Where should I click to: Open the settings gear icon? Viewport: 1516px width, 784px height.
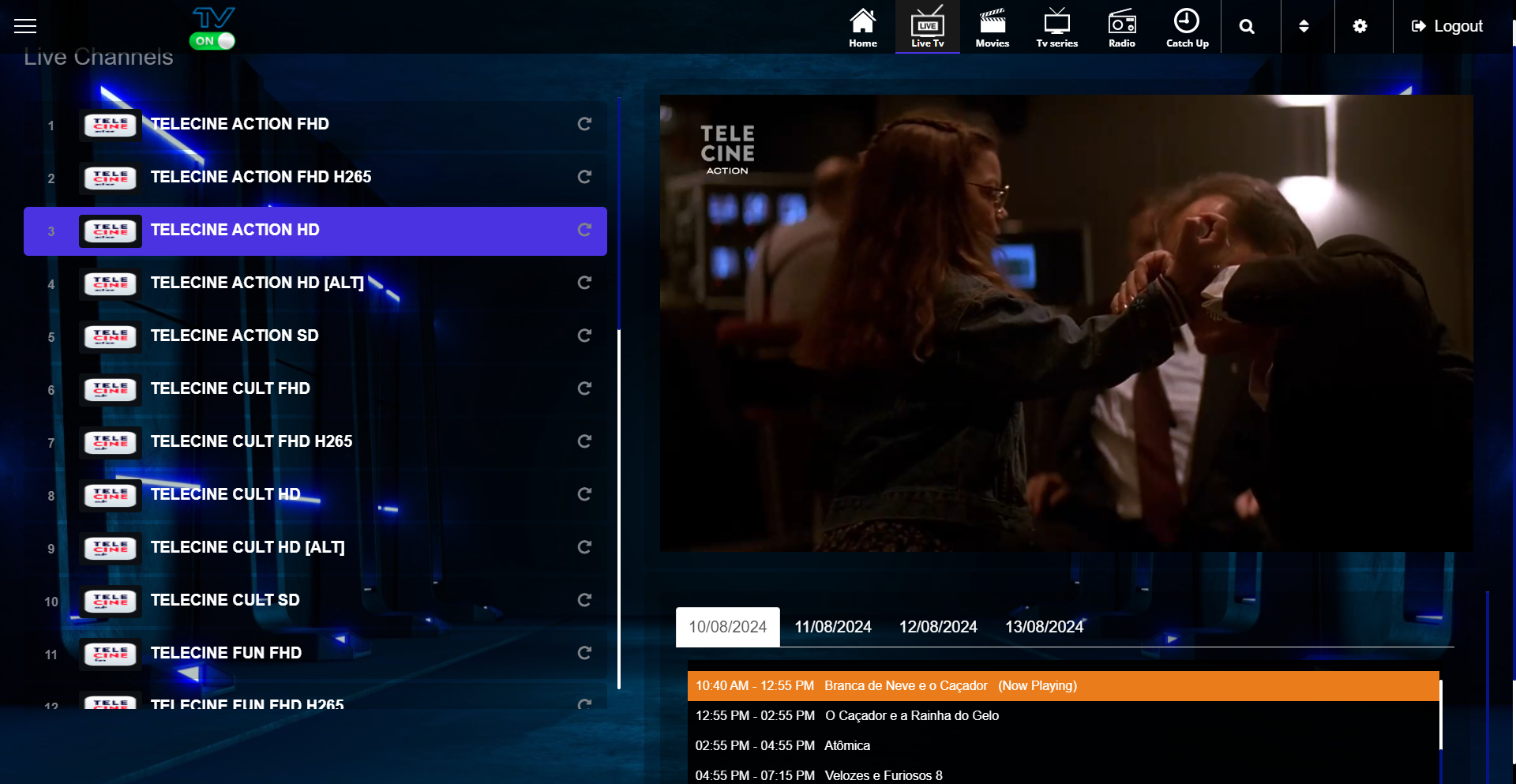[1360, 27]
